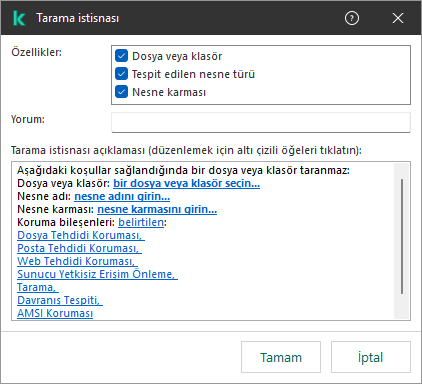Open the Davranış Tespiti link
Viewport: 422px width, 384px height.
tap(60, 300)
